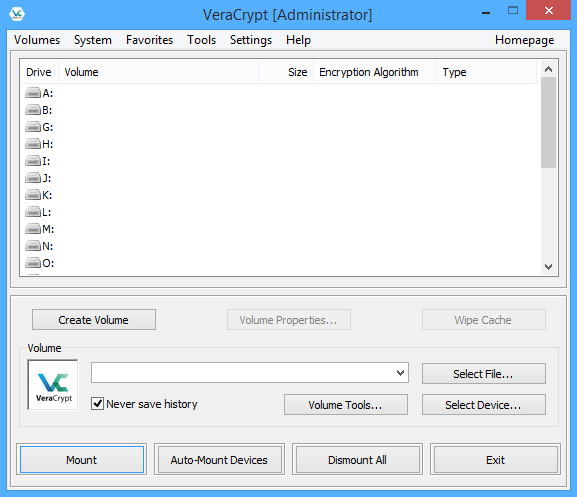Click the Encryption Algorithm column header

(375, 72)
